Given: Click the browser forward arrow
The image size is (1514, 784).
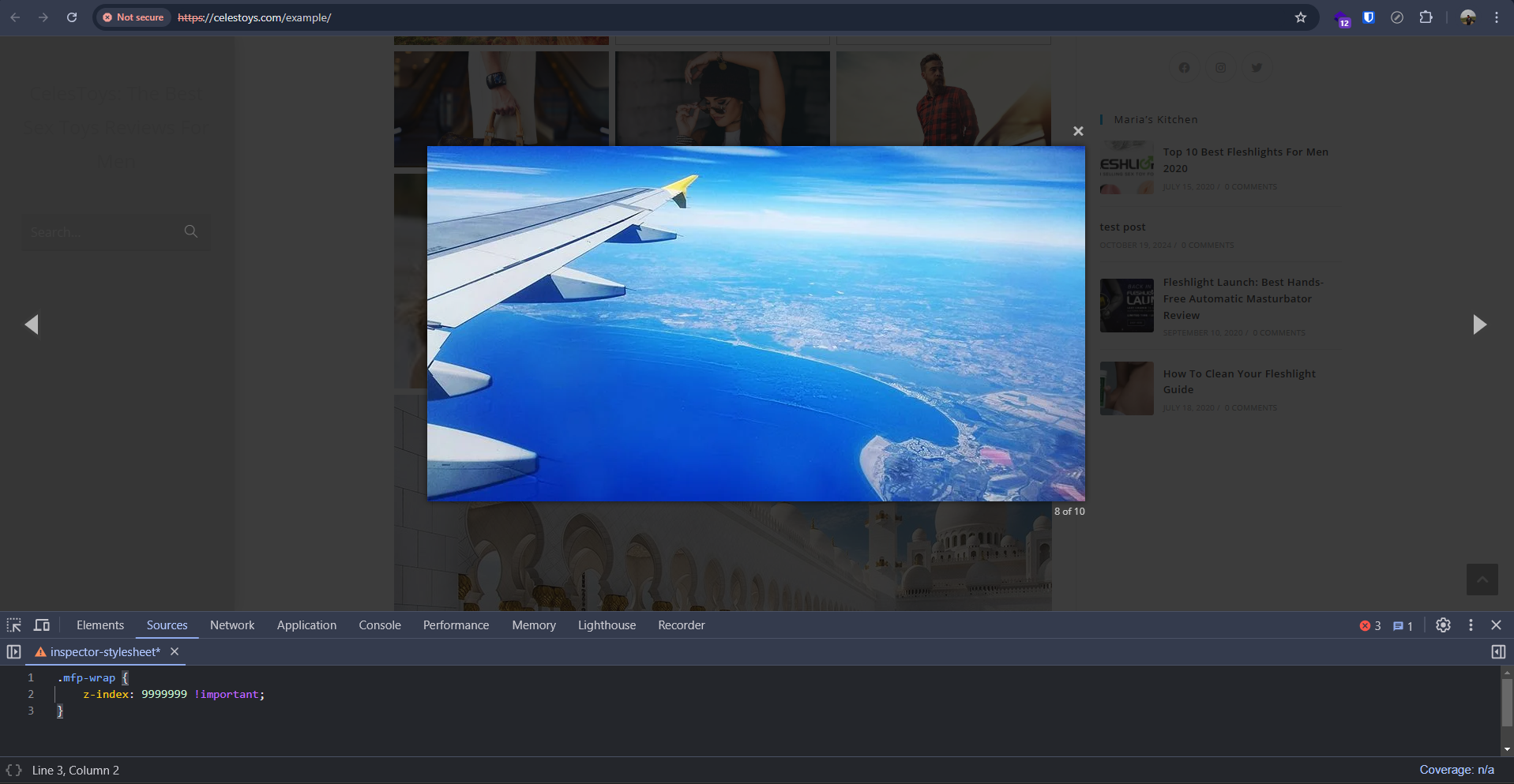Looking at the screenshot, I should pyautogui.click(x=43, y=17).
